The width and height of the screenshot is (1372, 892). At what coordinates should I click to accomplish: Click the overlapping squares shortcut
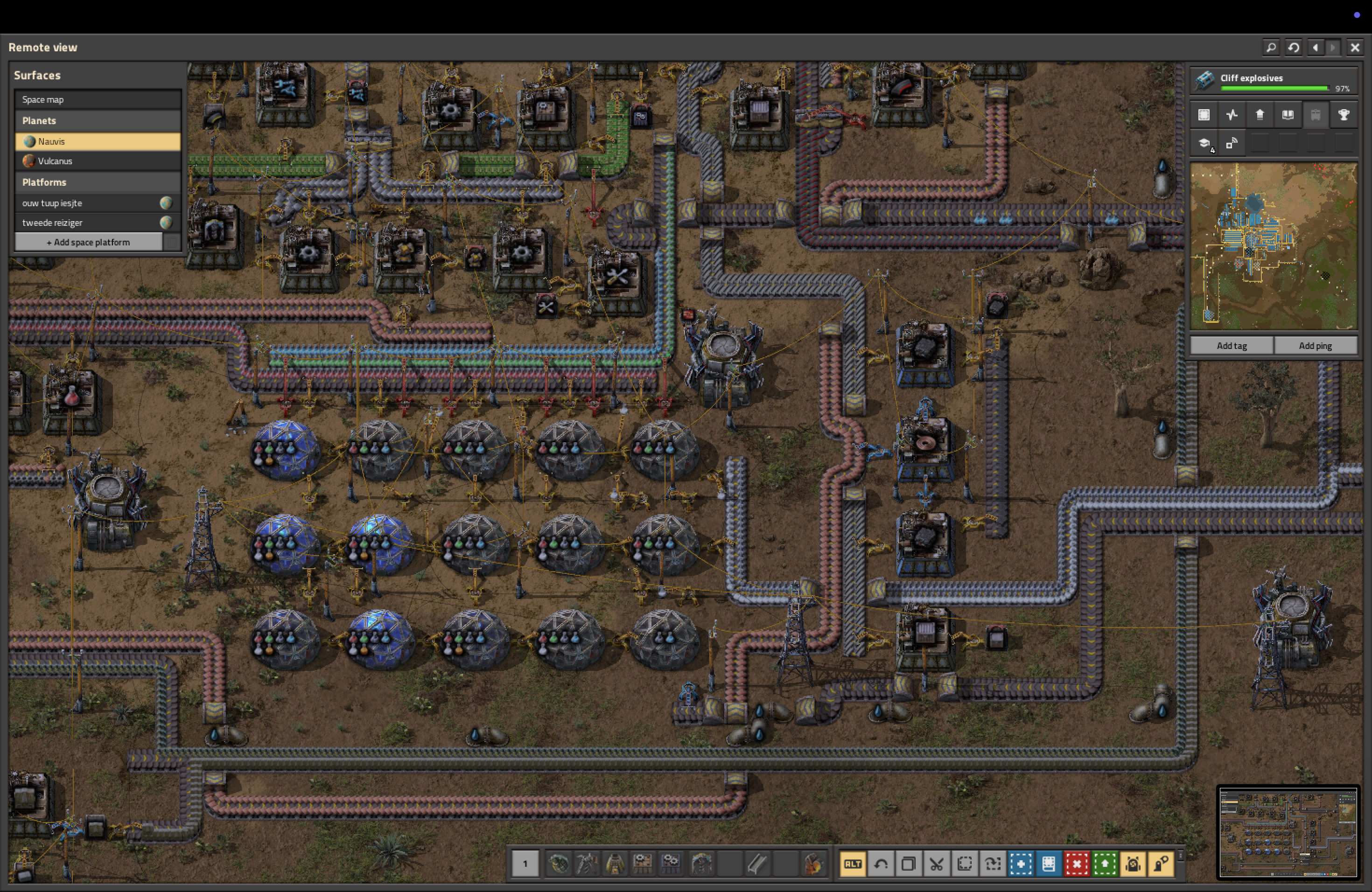click(909, 863)
